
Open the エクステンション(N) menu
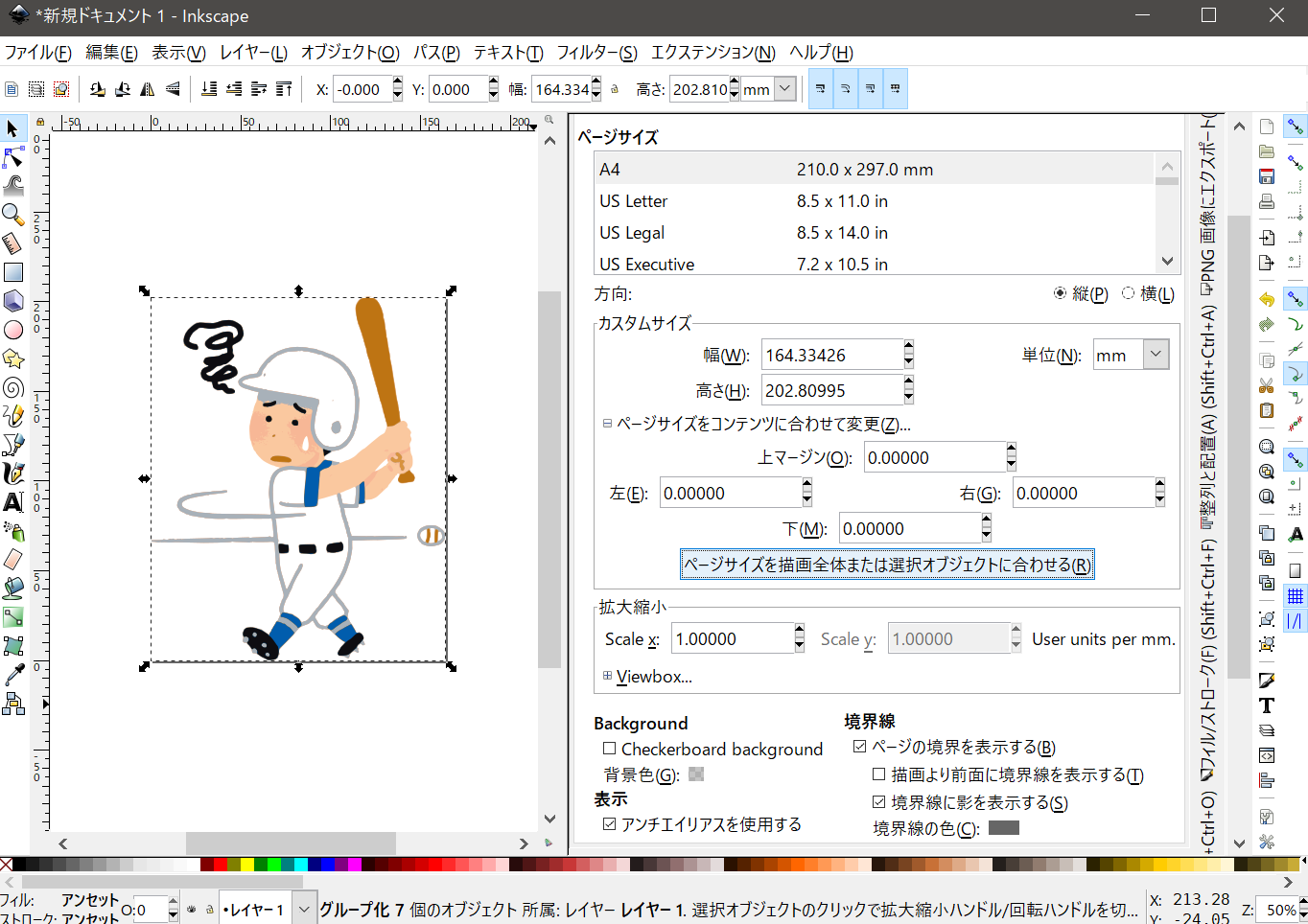pos(713,52)
